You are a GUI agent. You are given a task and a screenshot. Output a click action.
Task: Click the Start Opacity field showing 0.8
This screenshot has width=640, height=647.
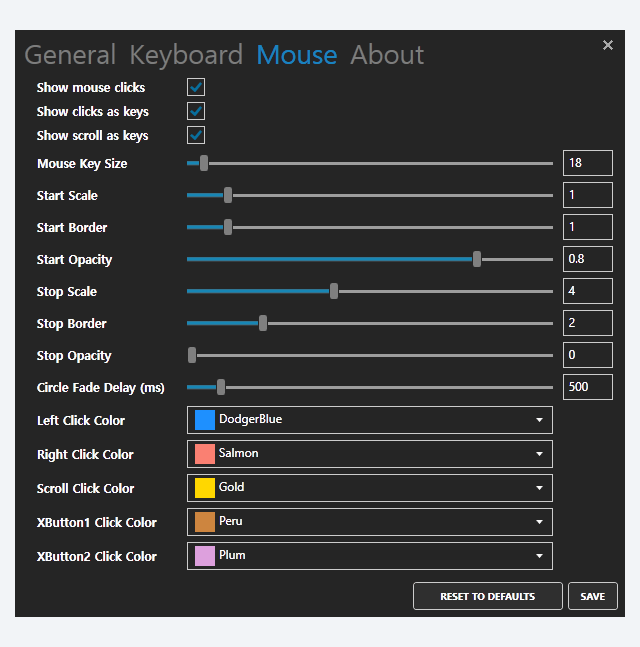pyautogui.click(x=588, y=259)
